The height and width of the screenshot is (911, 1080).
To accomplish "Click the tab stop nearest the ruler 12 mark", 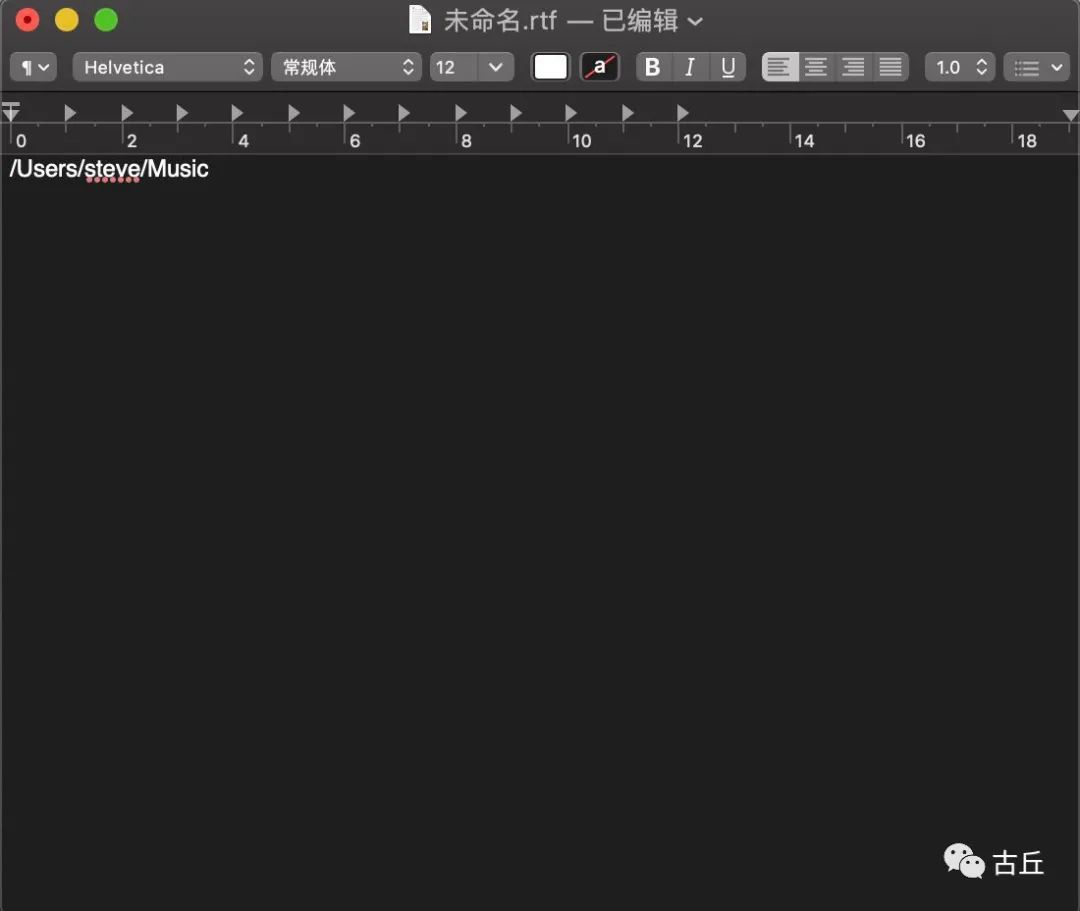I will (x=683, y=112).
